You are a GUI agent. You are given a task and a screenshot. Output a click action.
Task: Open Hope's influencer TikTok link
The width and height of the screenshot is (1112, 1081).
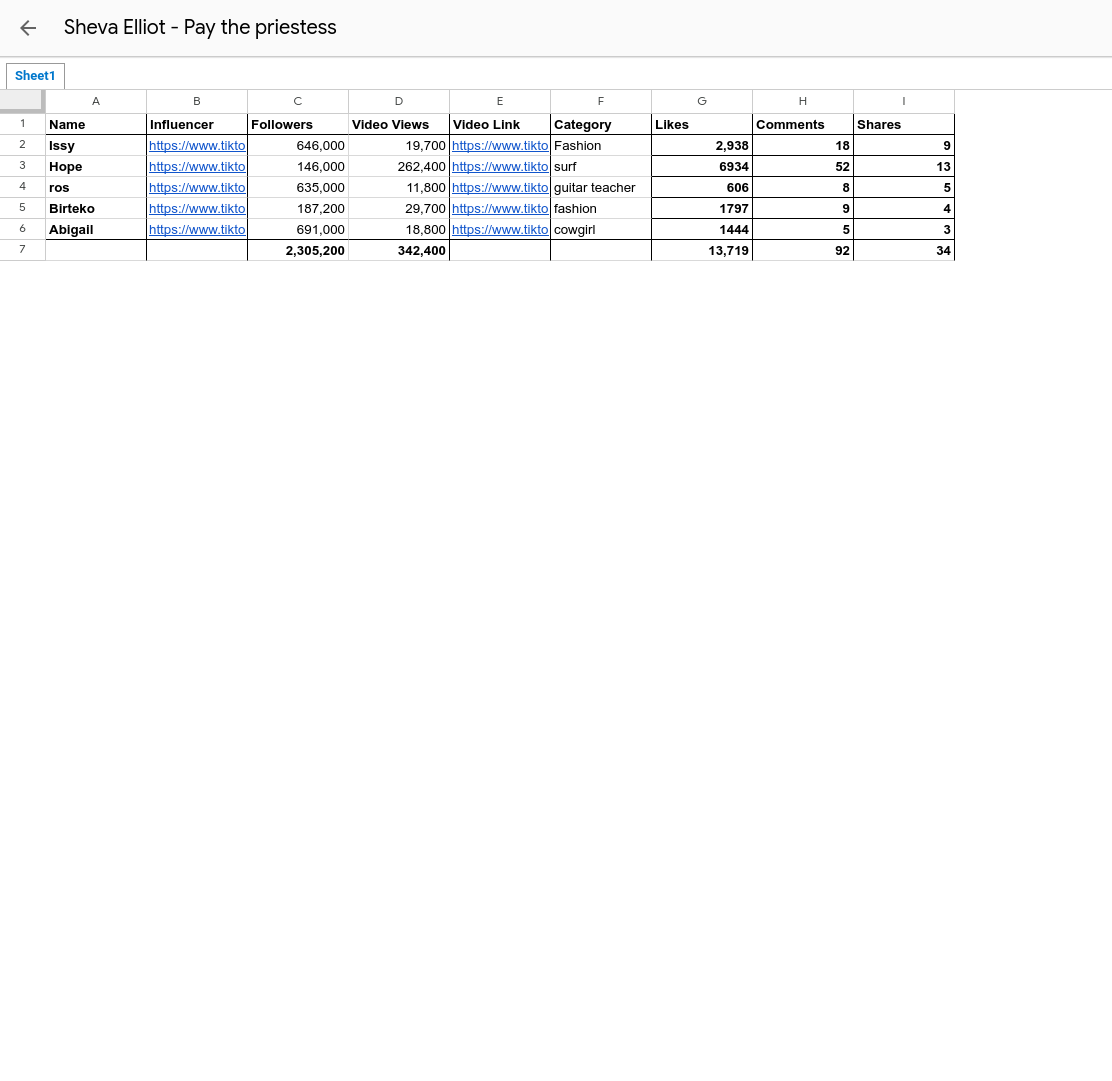[197, 167]
